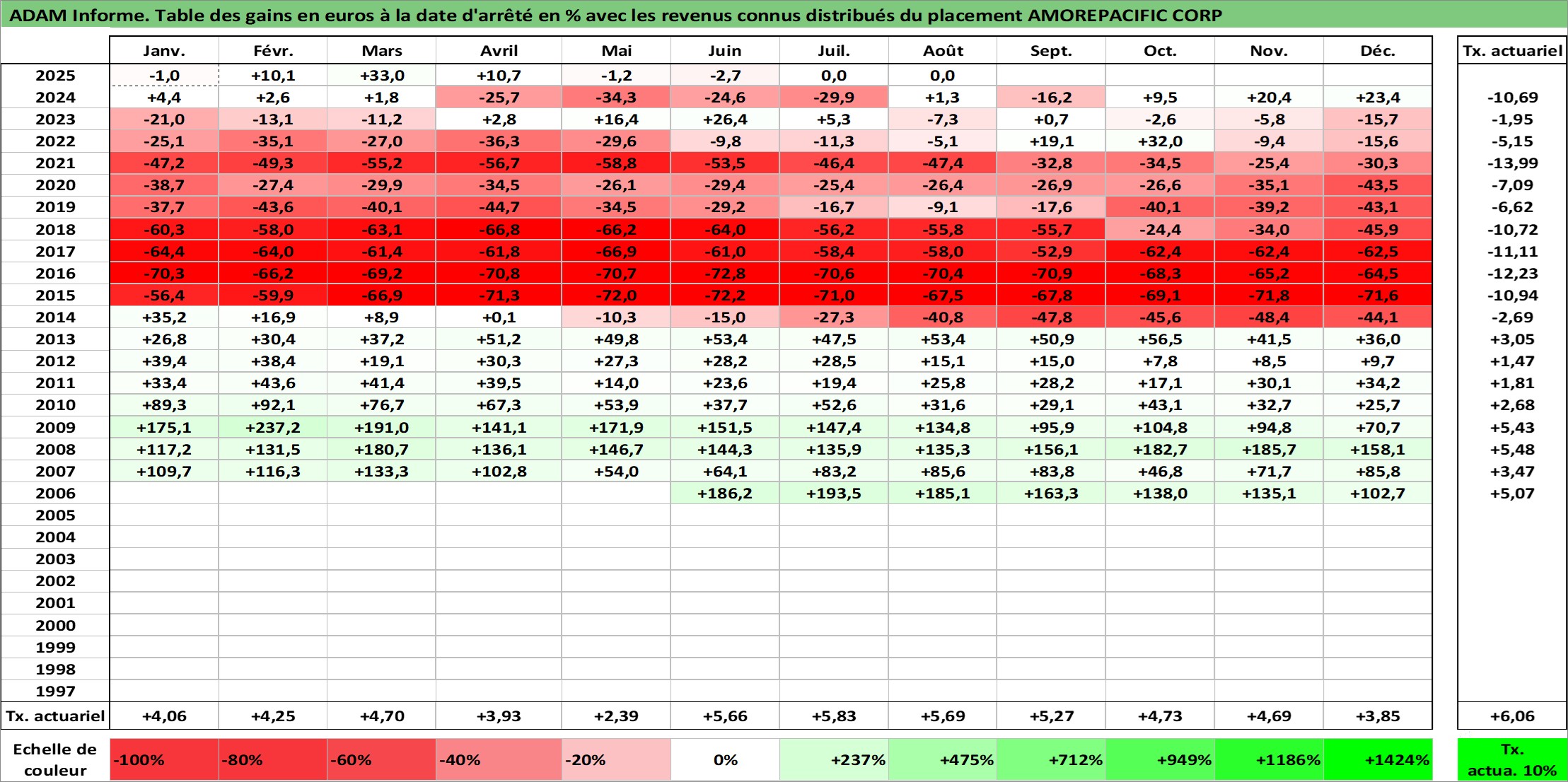
Task: Click the +89,3 cell in 2010
Action: [164, 405]
